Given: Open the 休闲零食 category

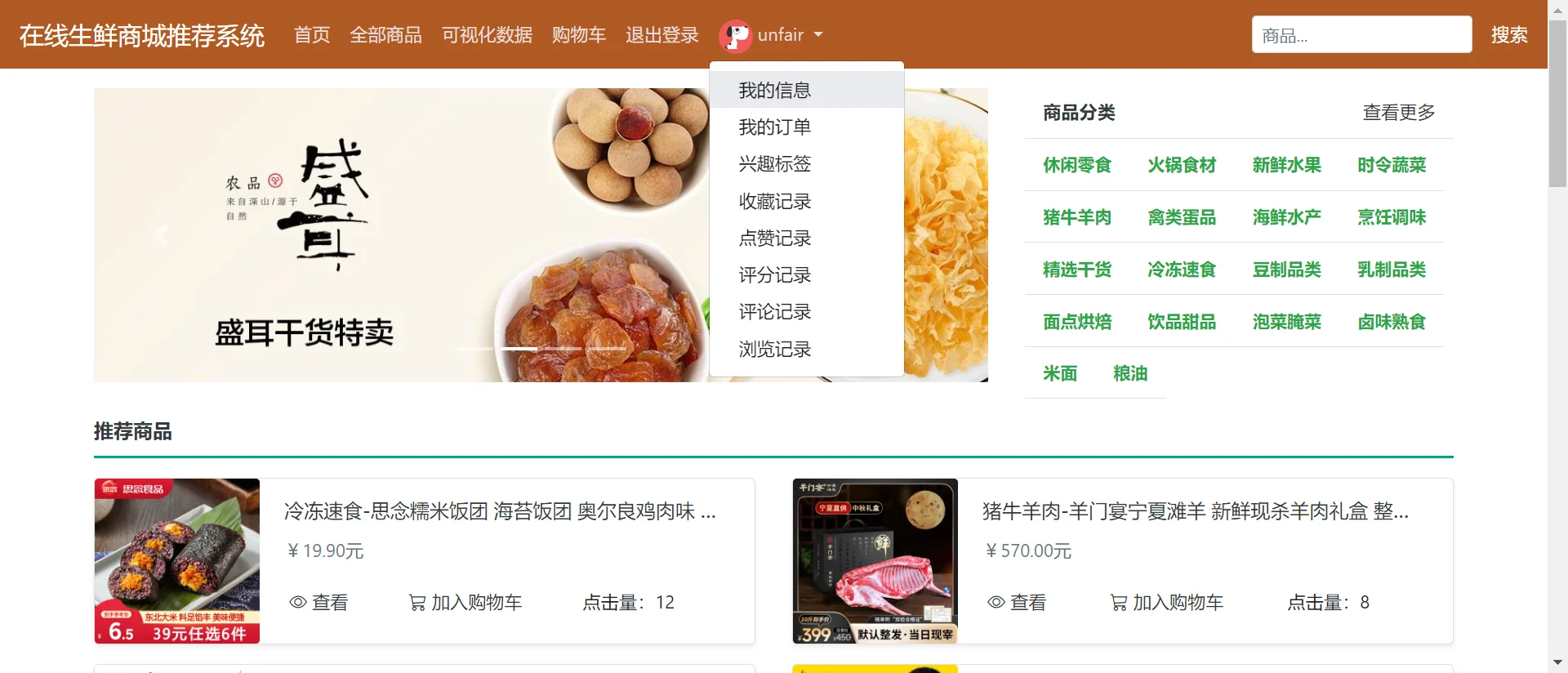Looking at the screenshot, I should point(1077,165).
